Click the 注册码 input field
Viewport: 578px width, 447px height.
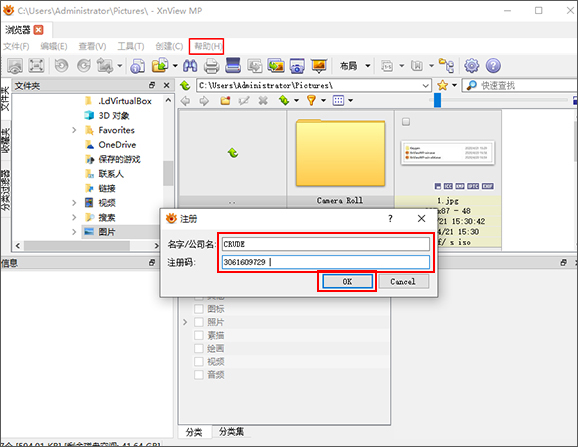coord(326,262)
